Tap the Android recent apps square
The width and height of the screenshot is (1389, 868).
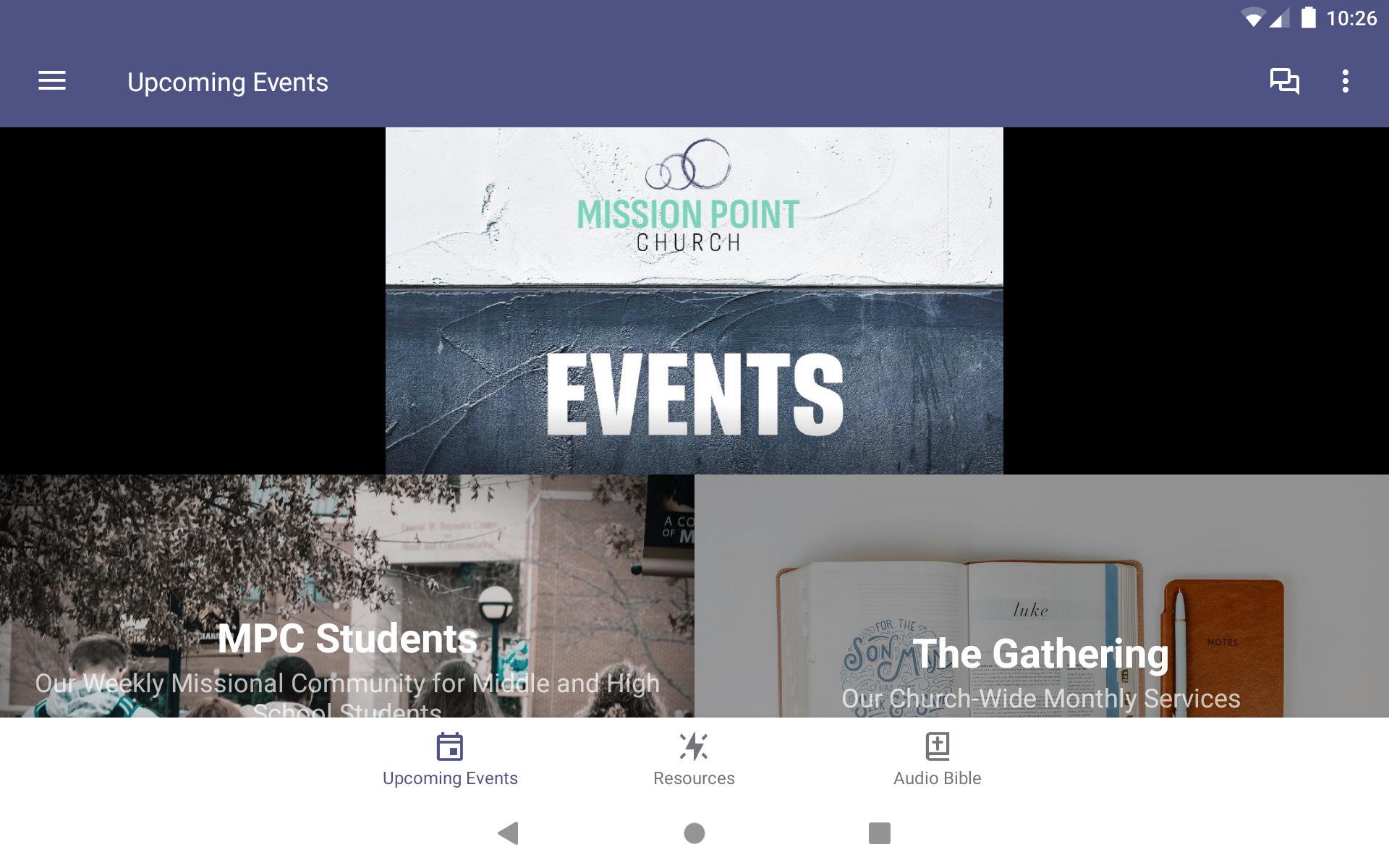880,833
